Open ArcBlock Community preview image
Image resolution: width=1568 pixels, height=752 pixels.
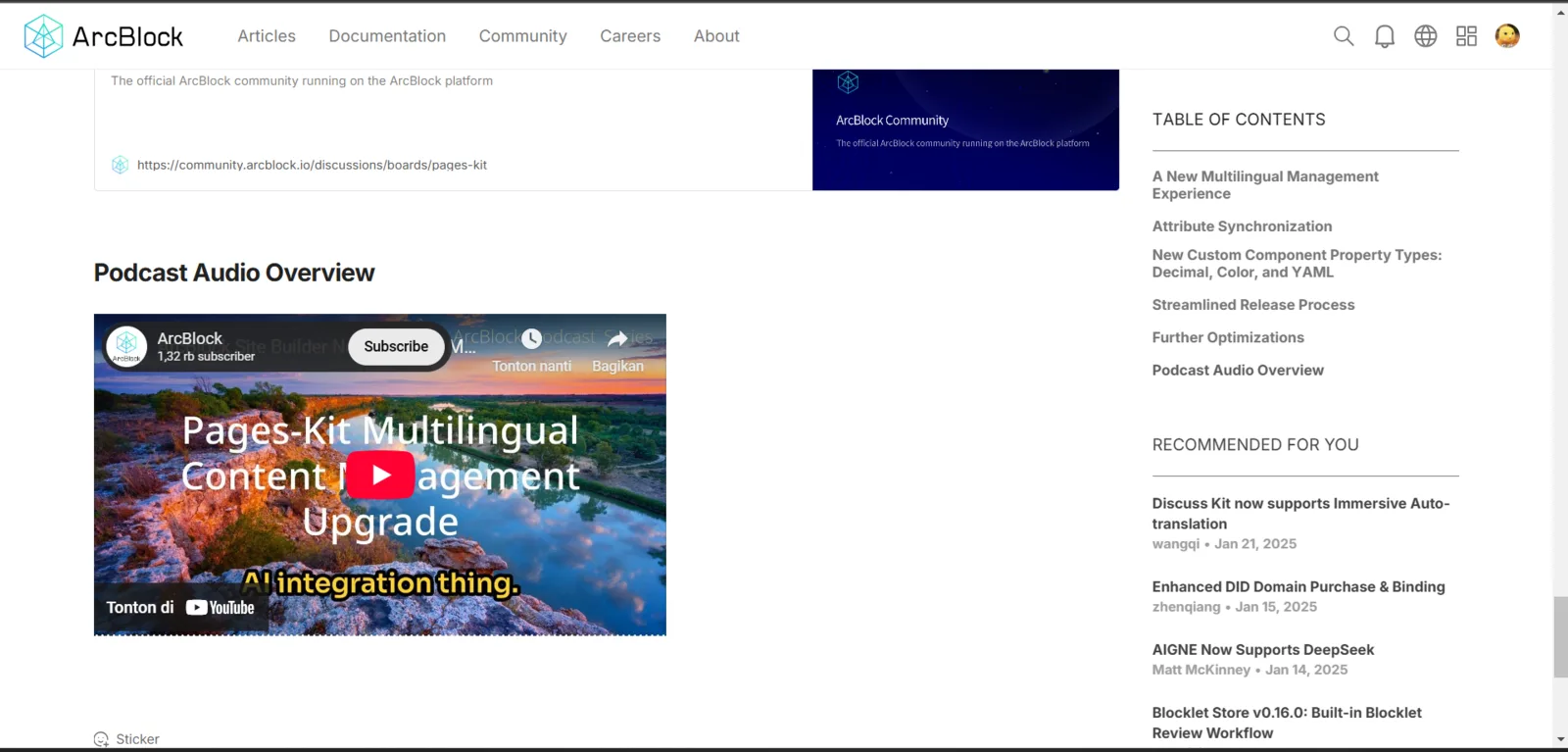(965, 129)
